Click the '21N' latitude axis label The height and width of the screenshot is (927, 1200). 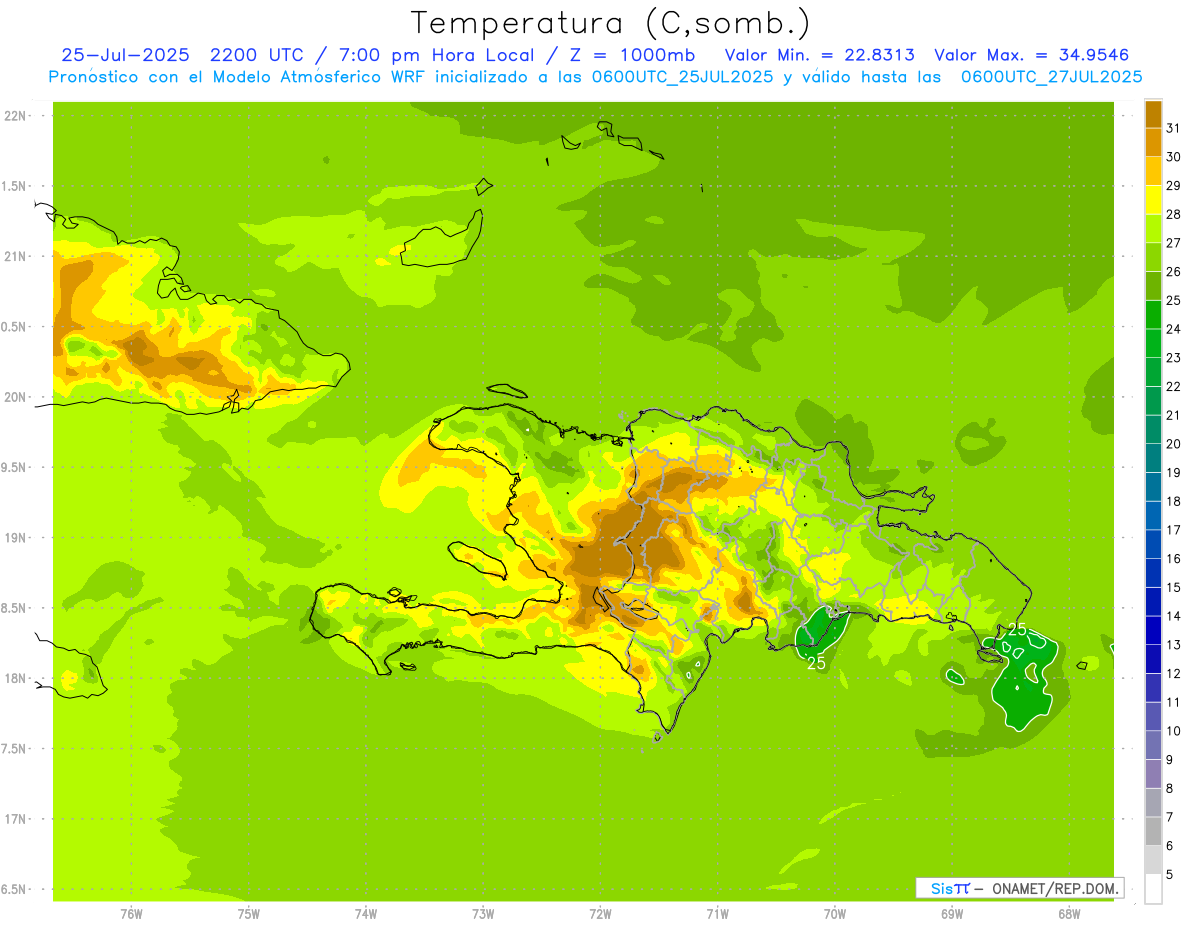click(x=14, y=257)
